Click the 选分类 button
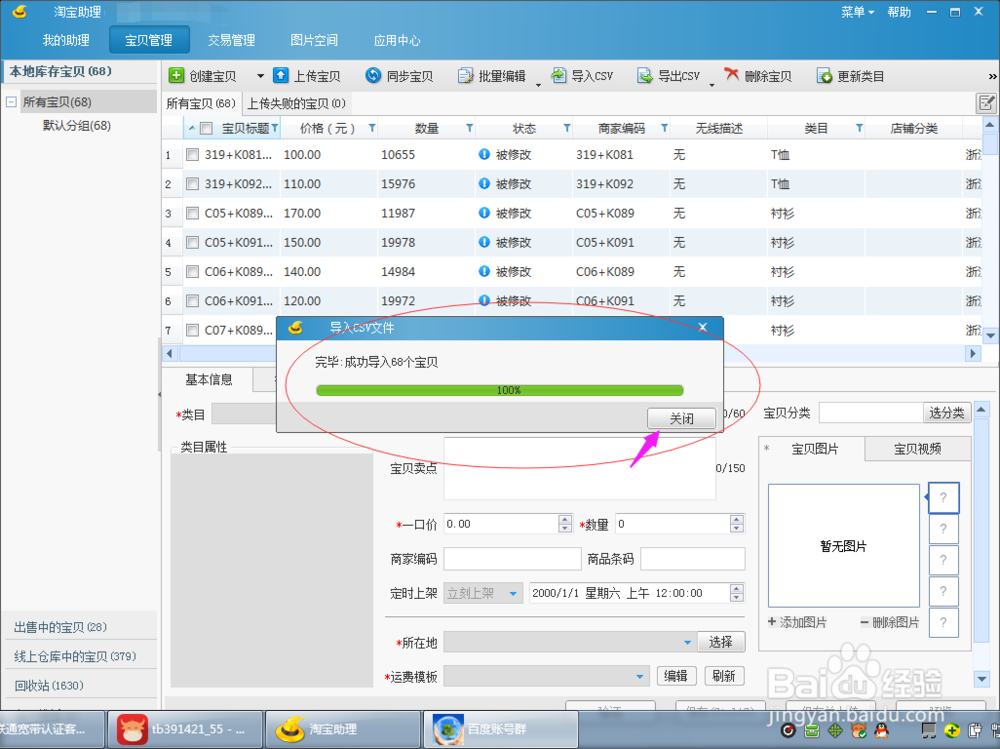Viewport: 1000px width, 749px height. 946,413
